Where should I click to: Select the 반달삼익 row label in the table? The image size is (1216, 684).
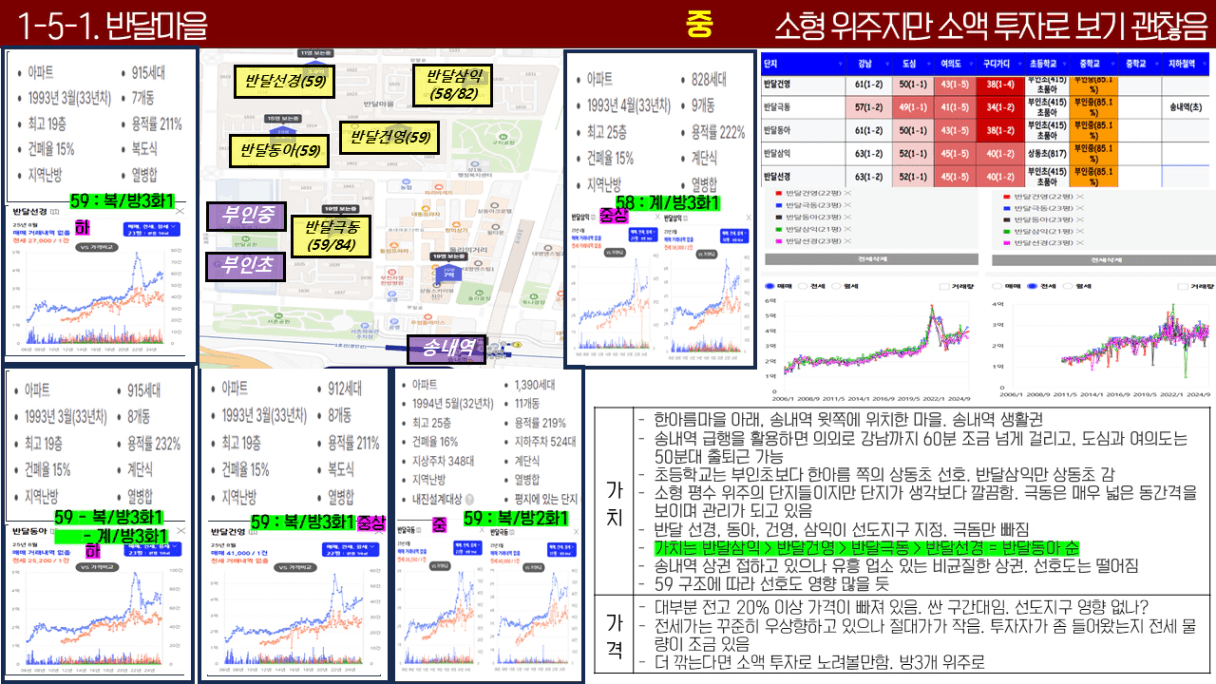click(x=777, y=154)
